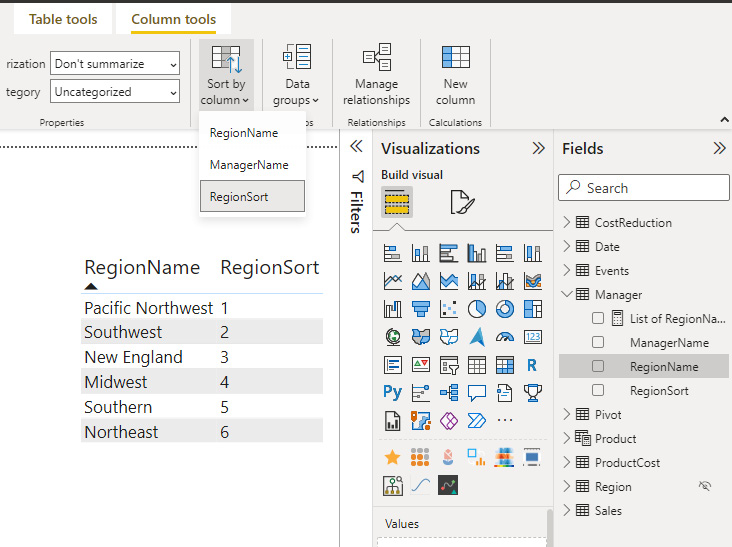Image resolution: width=732 pixels, height=547 pixels.
Task: Open the summarization dropdown showing Don't summarize
Action: point(115,64)
